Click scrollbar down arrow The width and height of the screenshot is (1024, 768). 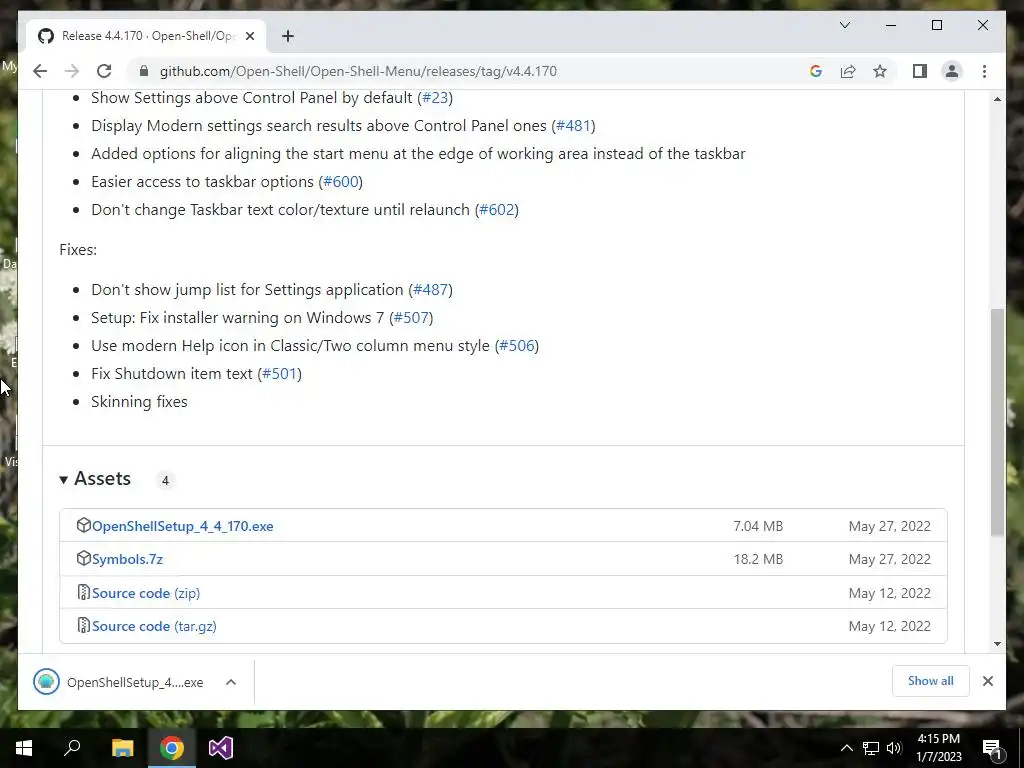point(997,644)
